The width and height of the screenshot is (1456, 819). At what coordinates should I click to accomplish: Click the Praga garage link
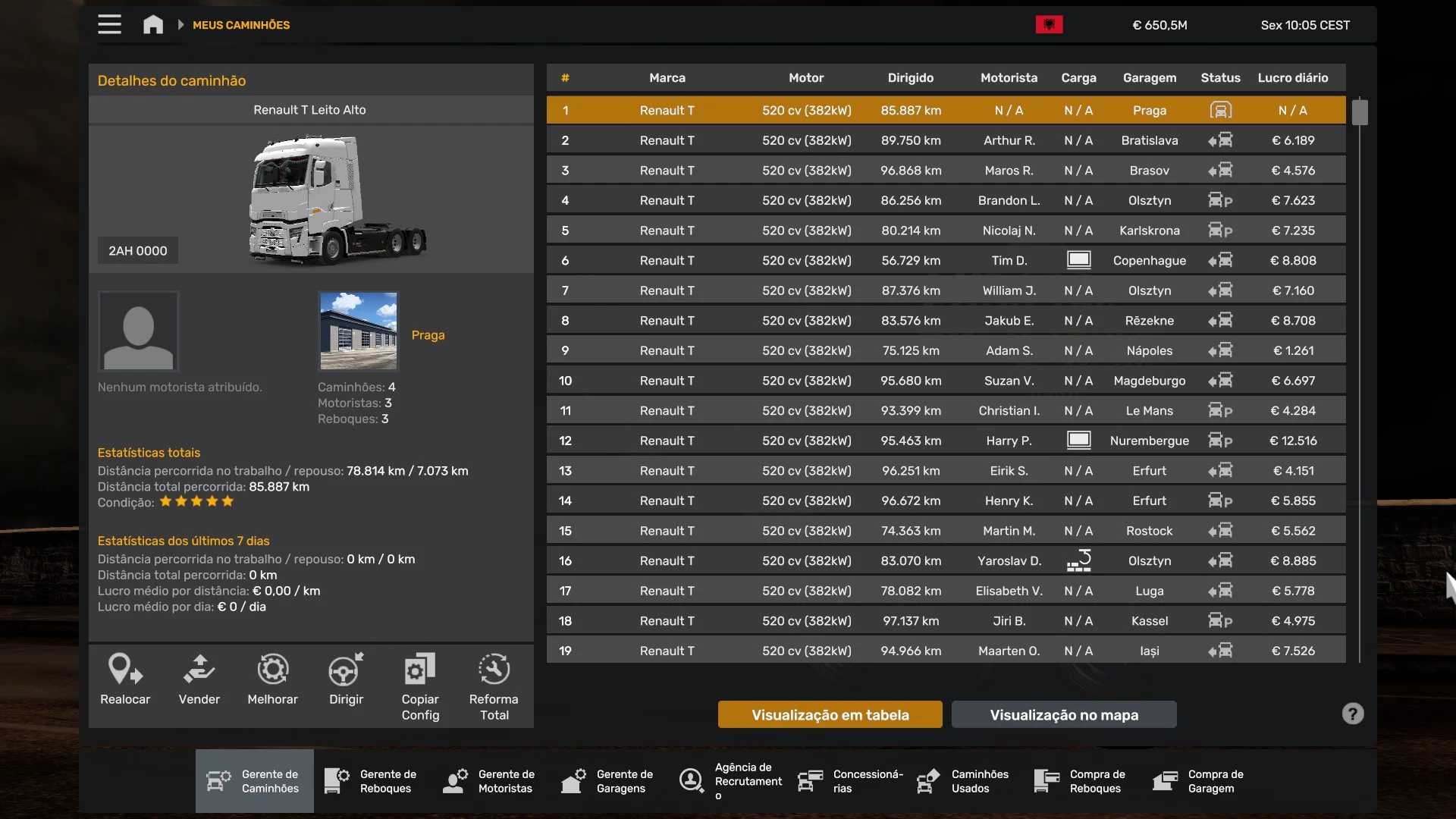pos(428,335)
